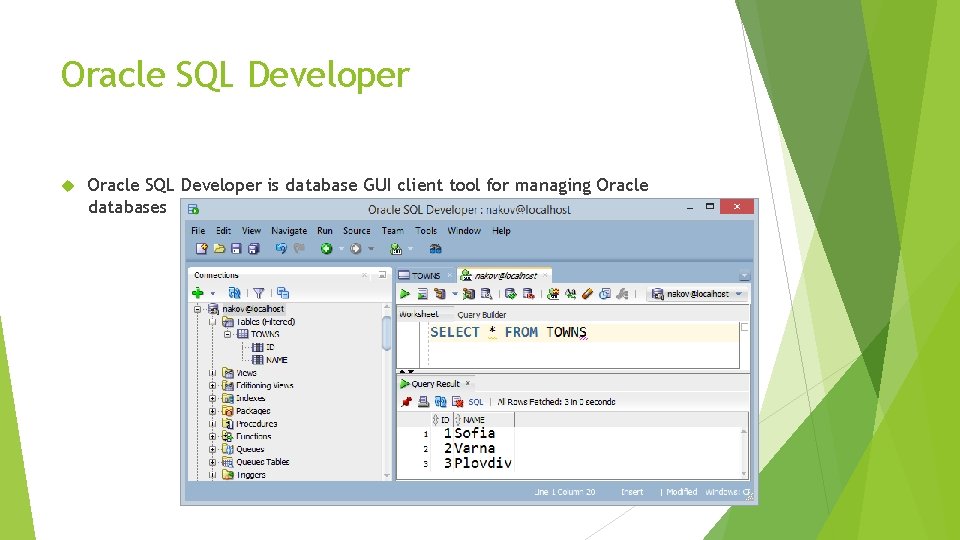The image size is (960, 540).
Task: Click the New file toolbar icon
Action: click(x=201, y=249)
